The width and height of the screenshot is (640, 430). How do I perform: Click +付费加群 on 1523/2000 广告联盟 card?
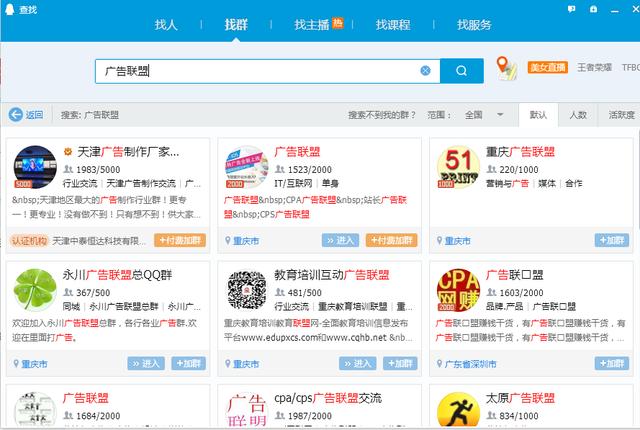pyautogui.click(x=391, y=241)
